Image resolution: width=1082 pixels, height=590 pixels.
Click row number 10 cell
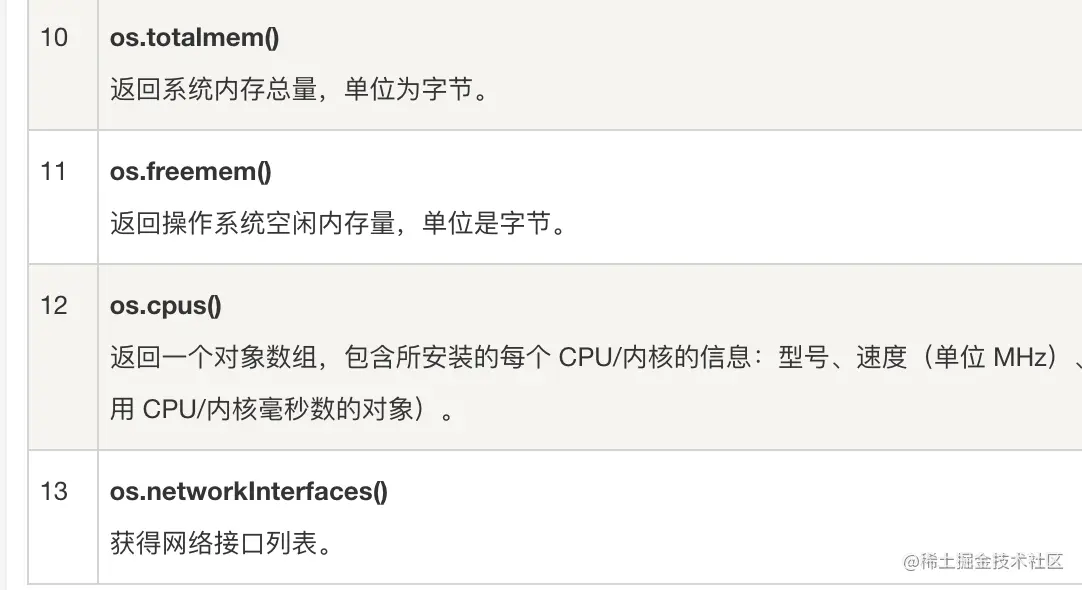pyautogui.click(x=54, y=38)
